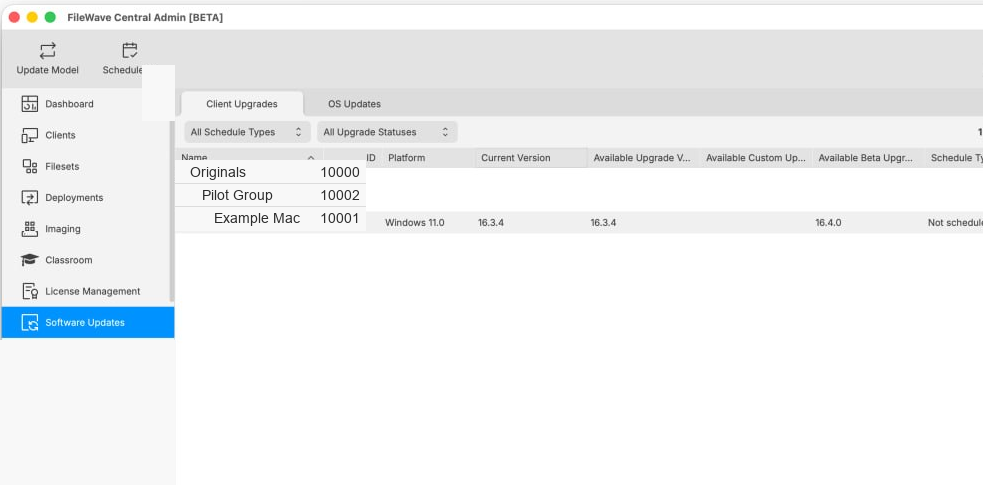
Task: Sort by the Name column header
Action: coord(250,154)
